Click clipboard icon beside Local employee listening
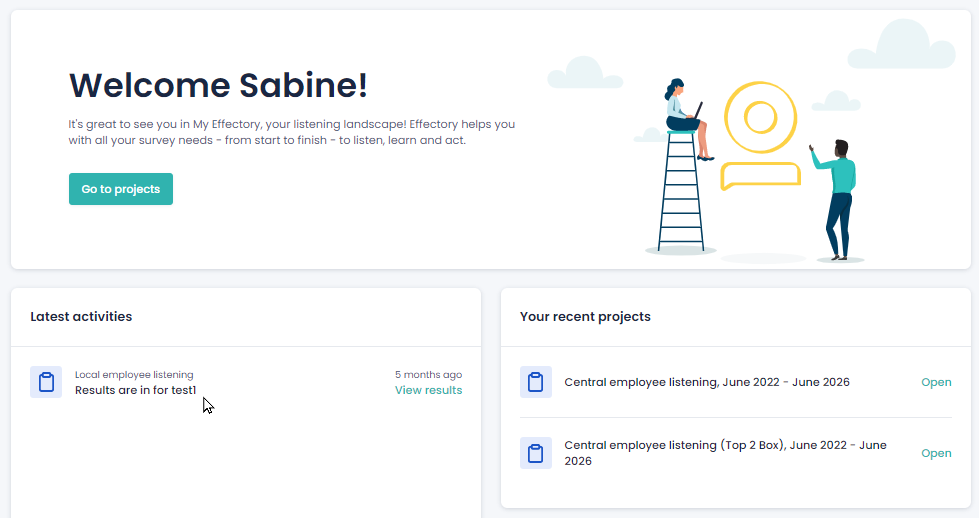This screenshot has width=979, height=518. point(46,382)
